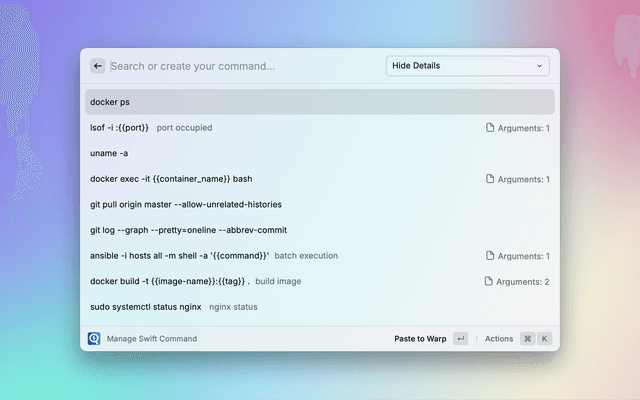Screen dimensions: 640x400
Task: Open the Actions menu
Action: point(499,339)
